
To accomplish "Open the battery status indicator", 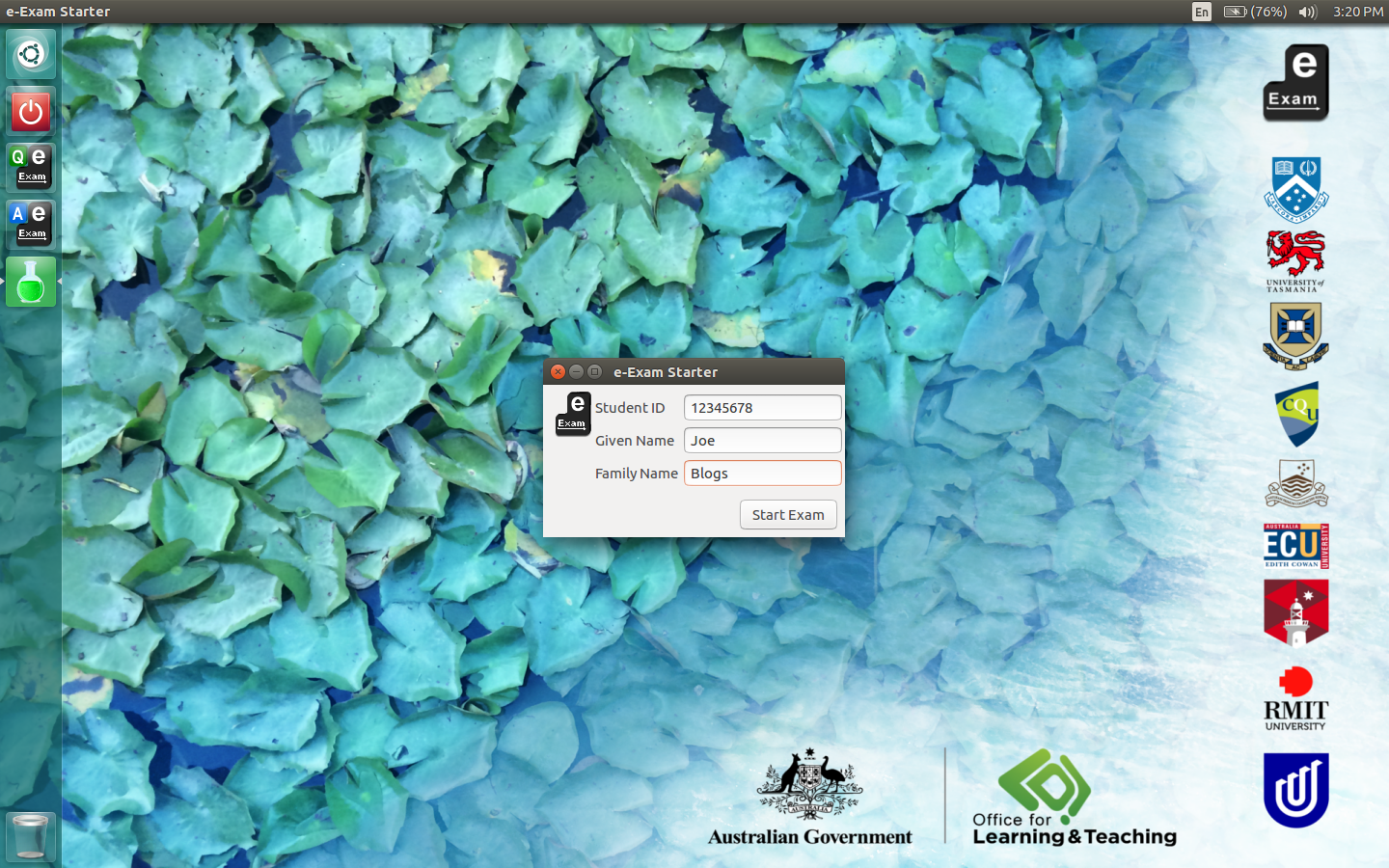I will [1255, 12].
